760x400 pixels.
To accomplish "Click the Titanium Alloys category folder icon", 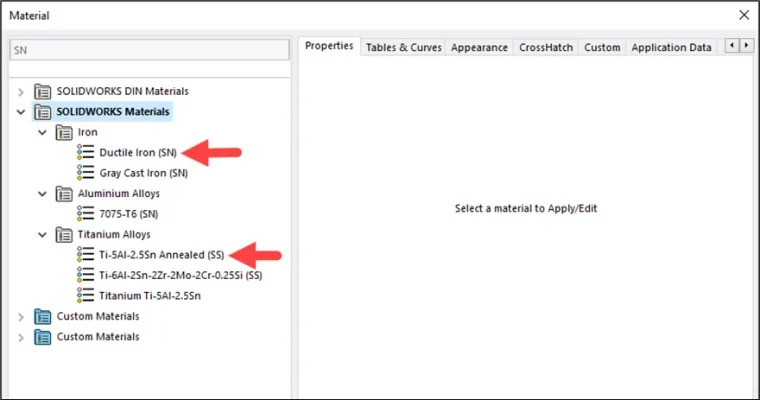I will [x=64, y=235].
